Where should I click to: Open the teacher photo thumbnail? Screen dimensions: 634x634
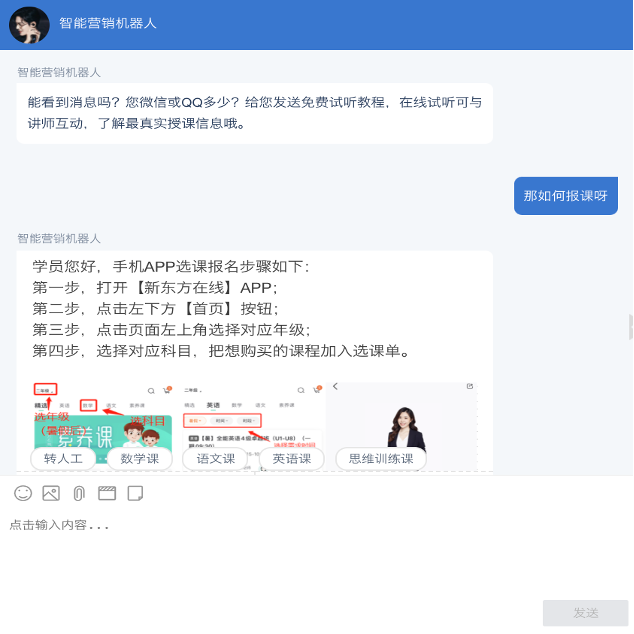(x=402, y=427)
